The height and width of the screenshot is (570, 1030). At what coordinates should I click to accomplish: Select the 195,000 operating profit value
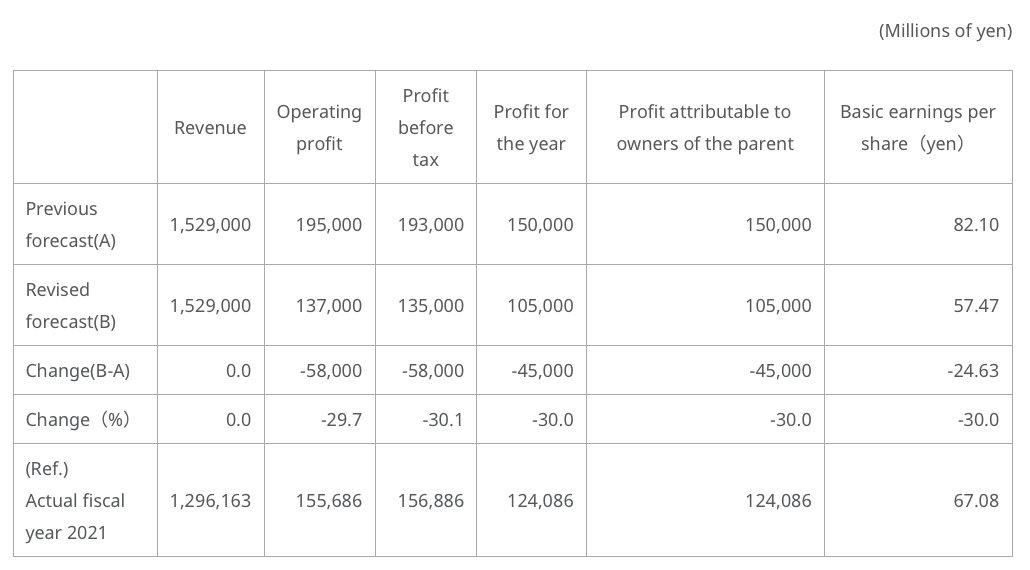click(329, 224)
